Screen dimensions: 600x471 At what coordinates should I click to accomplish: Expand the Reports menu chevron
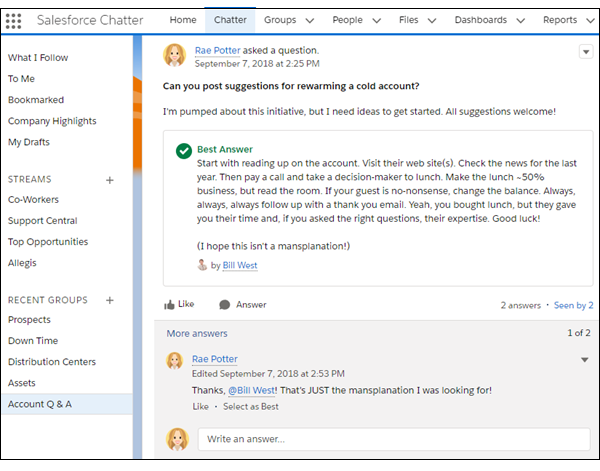[x=590, y=21]
